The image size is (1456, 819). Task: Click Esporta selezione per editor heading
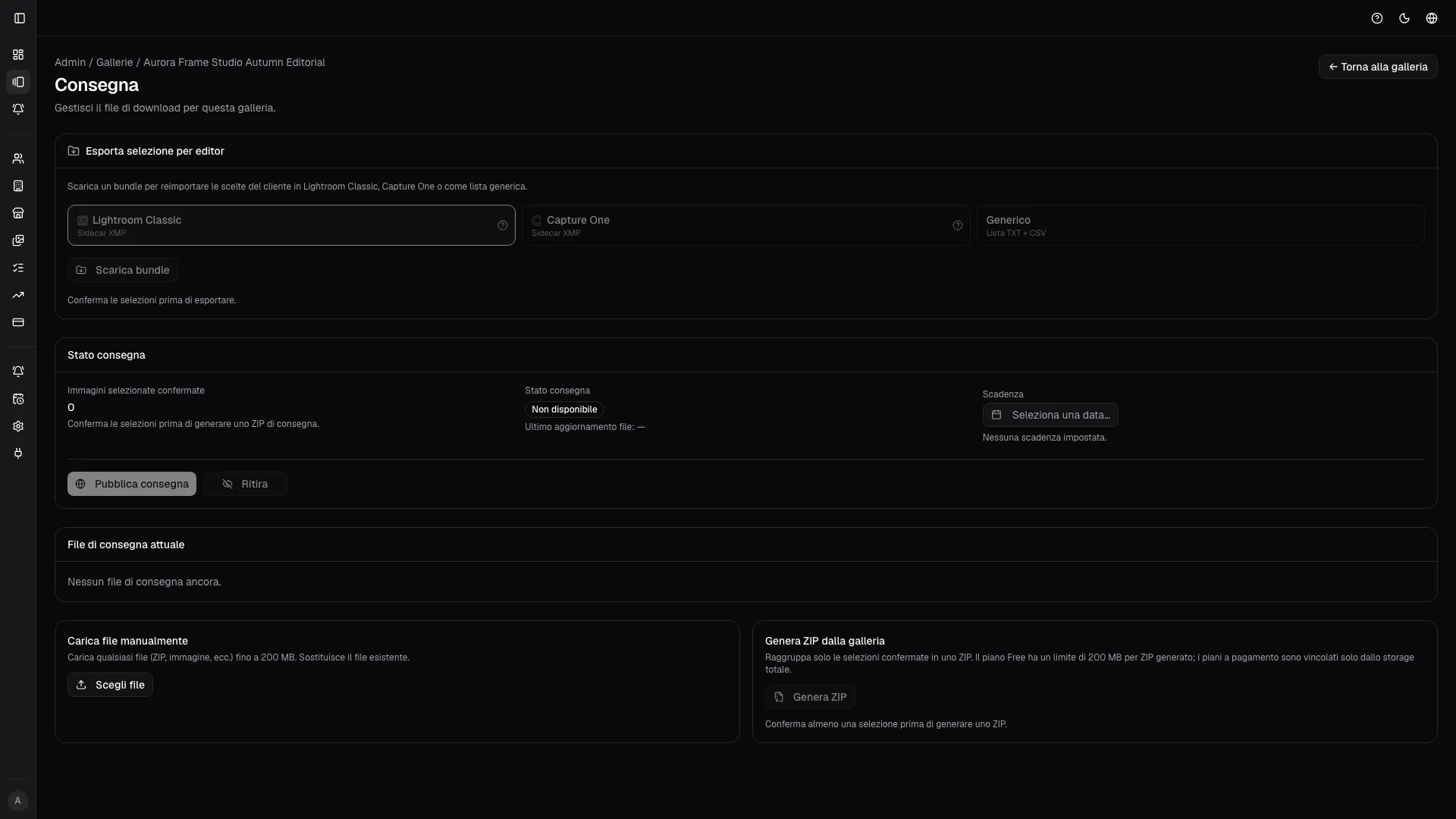155,151
